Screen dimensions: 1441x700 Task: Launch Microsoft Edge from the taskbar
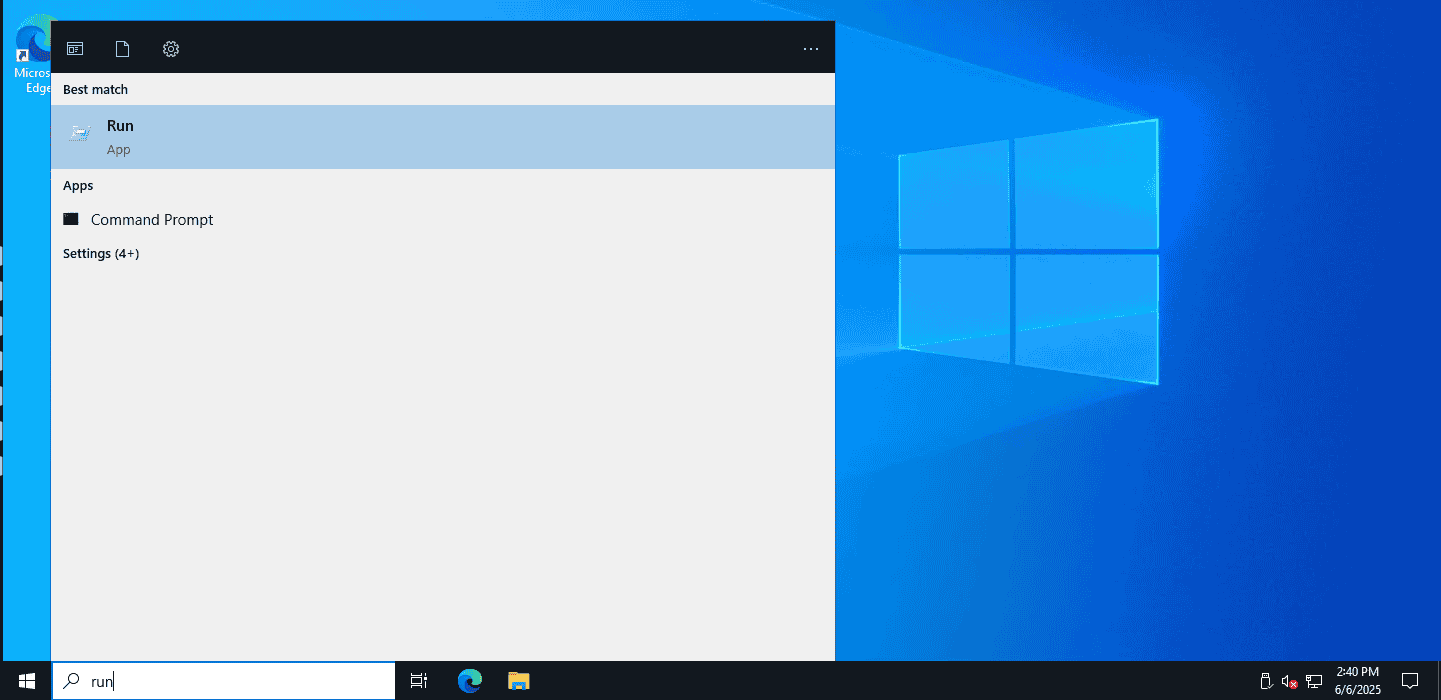470,681
